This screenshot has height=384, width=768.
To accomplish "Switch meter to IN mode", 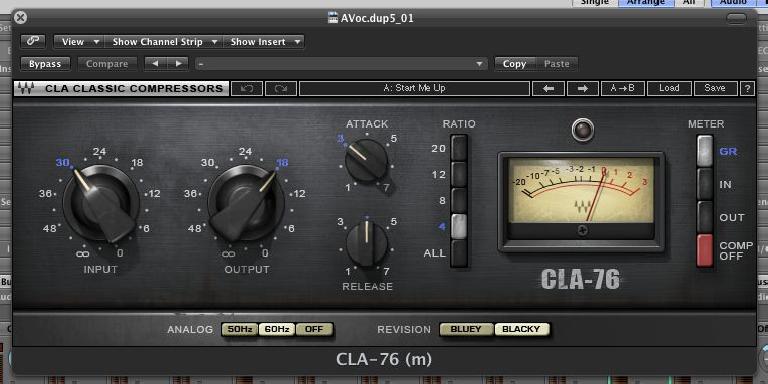I will point(705,185).
